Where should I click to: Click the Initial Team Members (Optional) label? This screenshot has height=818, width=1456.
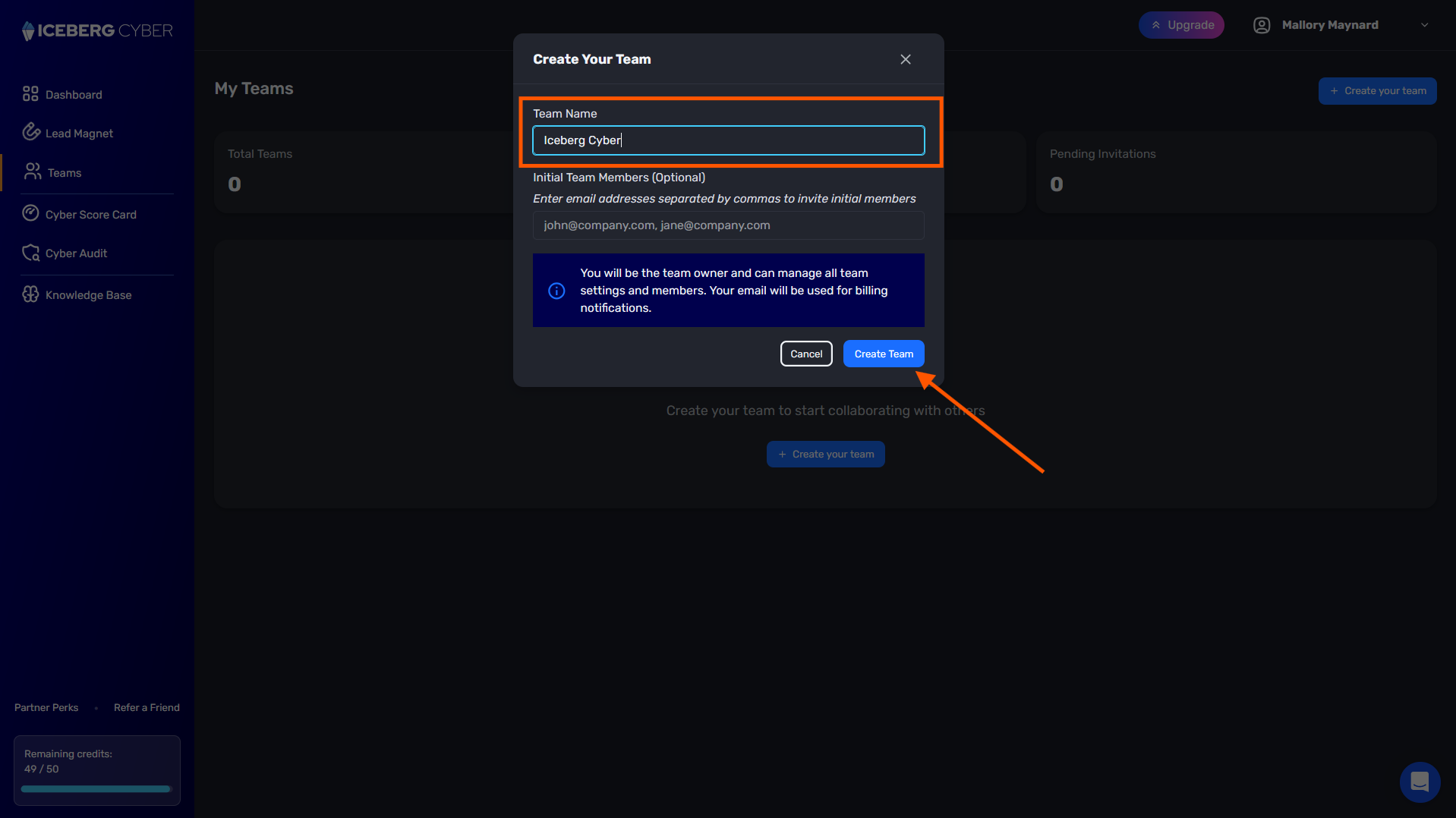tap(619, 178)
